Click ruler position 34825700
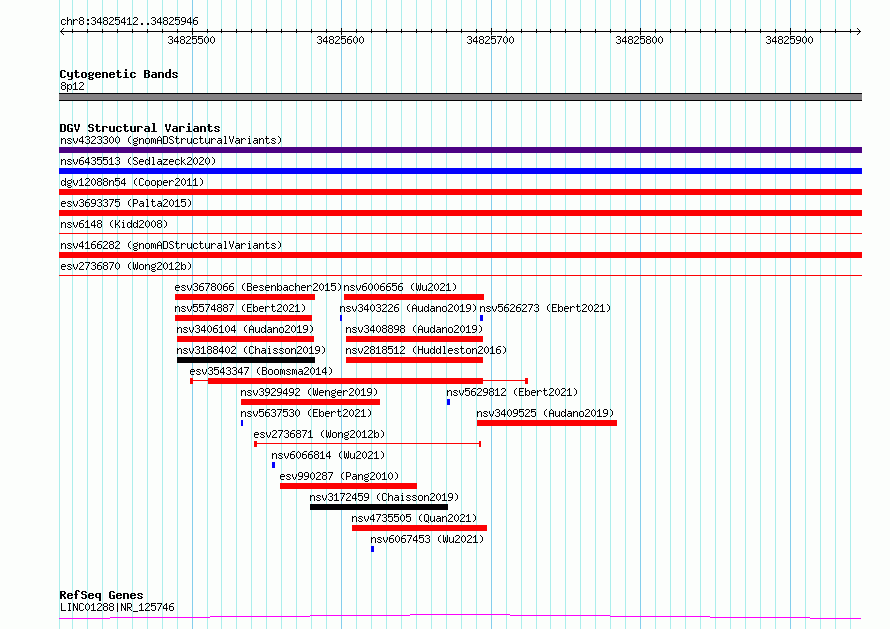890x629 pixels. tap(490, 40)
